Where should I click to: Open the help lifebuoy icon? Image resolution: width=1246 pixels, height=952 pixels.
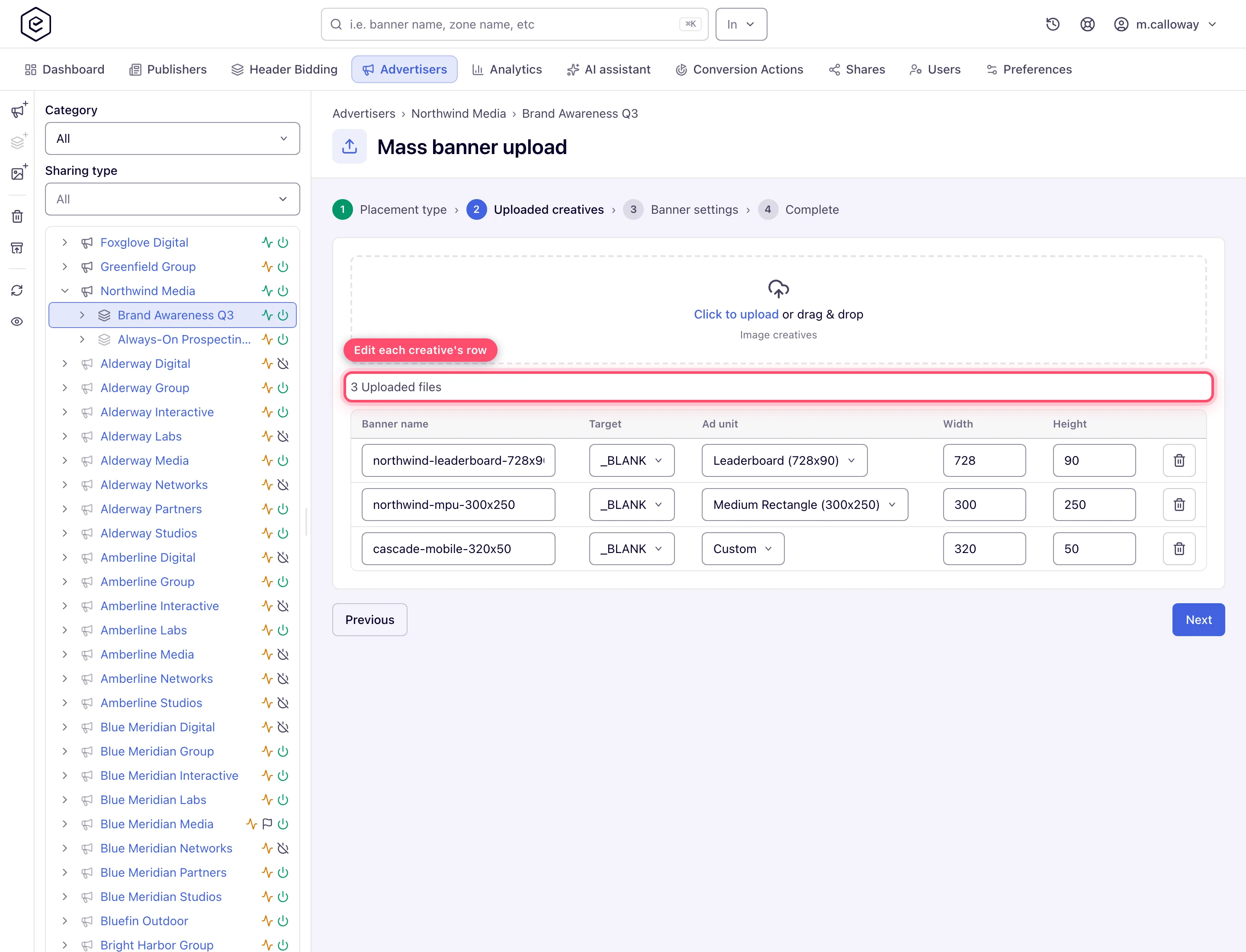1087,24
